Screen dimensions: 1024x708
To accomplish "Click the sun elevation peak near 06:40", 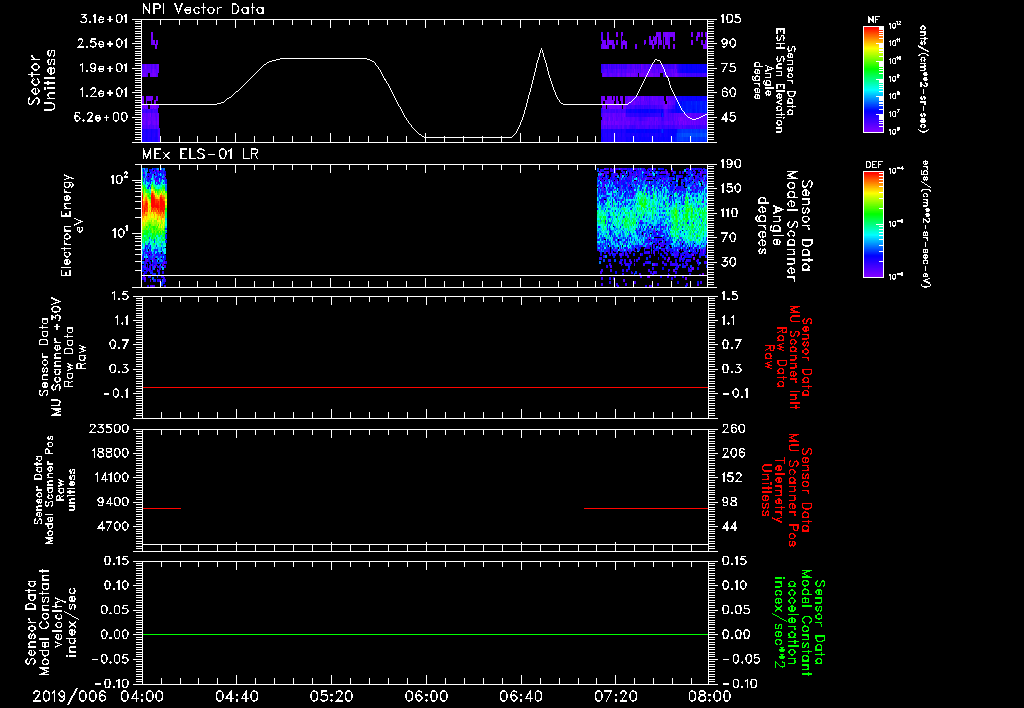I will coord(541,50).
